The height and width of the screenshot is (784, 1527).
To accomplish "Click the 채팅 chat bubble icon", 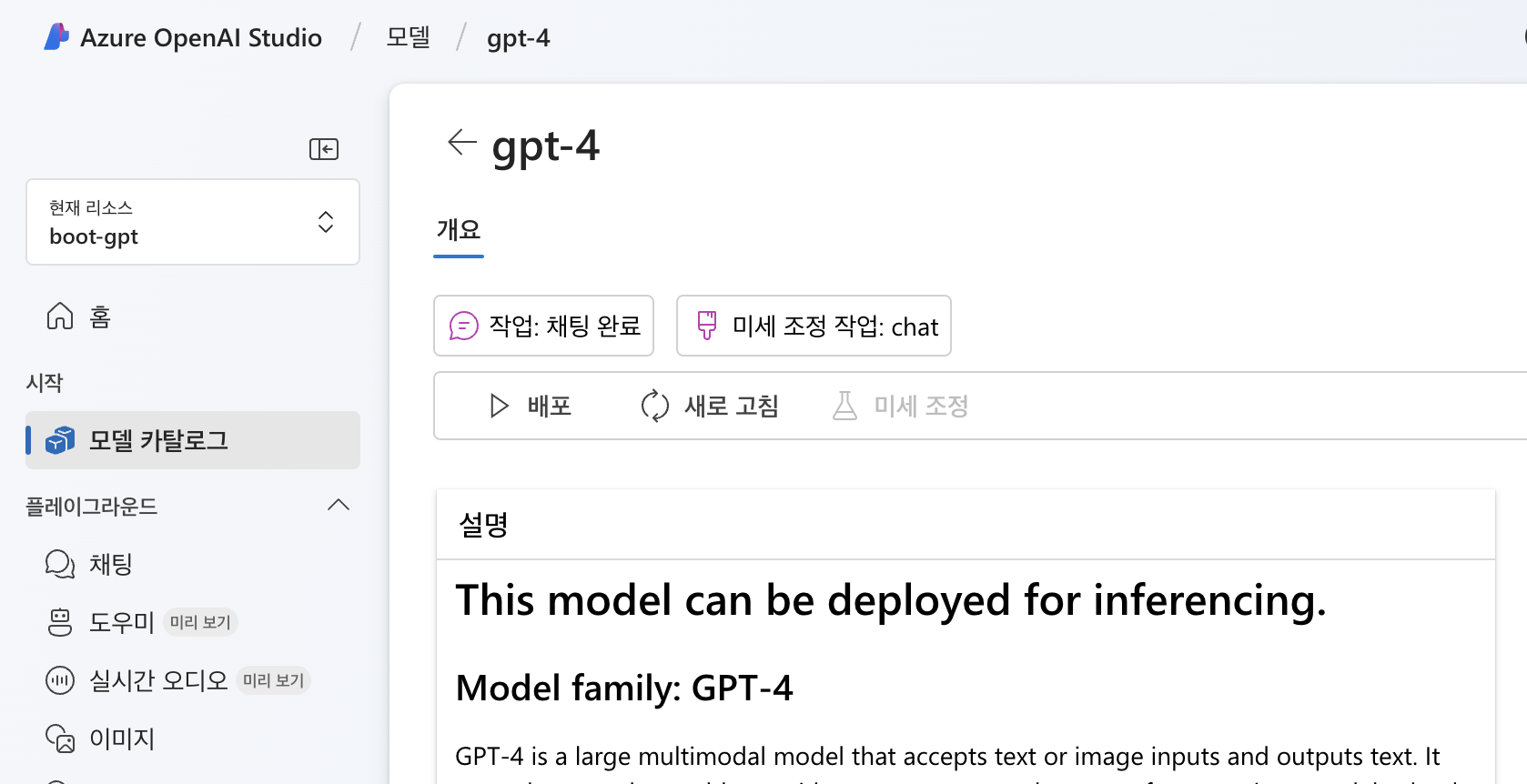I will pyautogui.click(x=60, y=564).
